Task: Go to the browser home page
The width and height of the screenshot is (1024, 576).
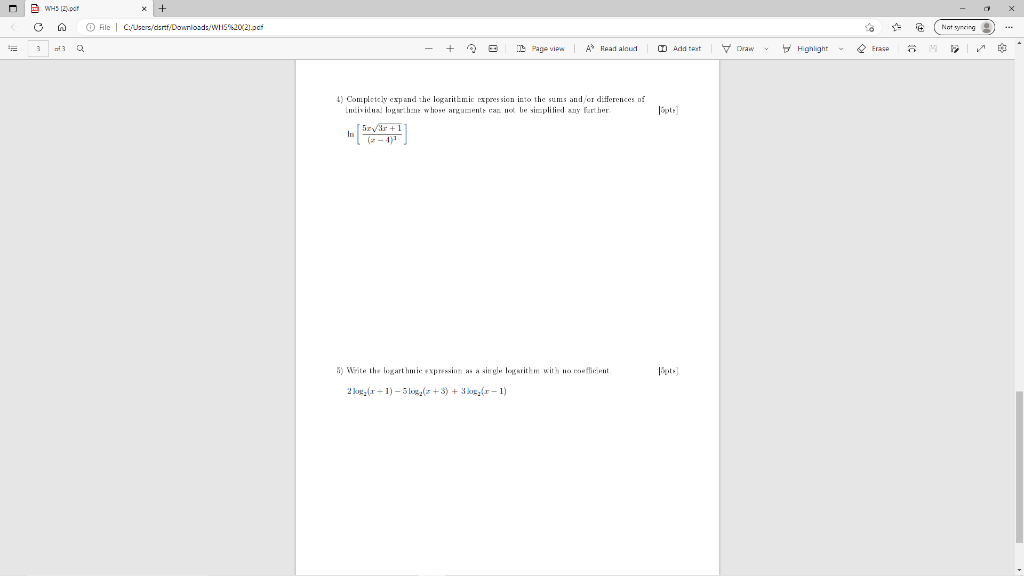Action: [61, 27]
